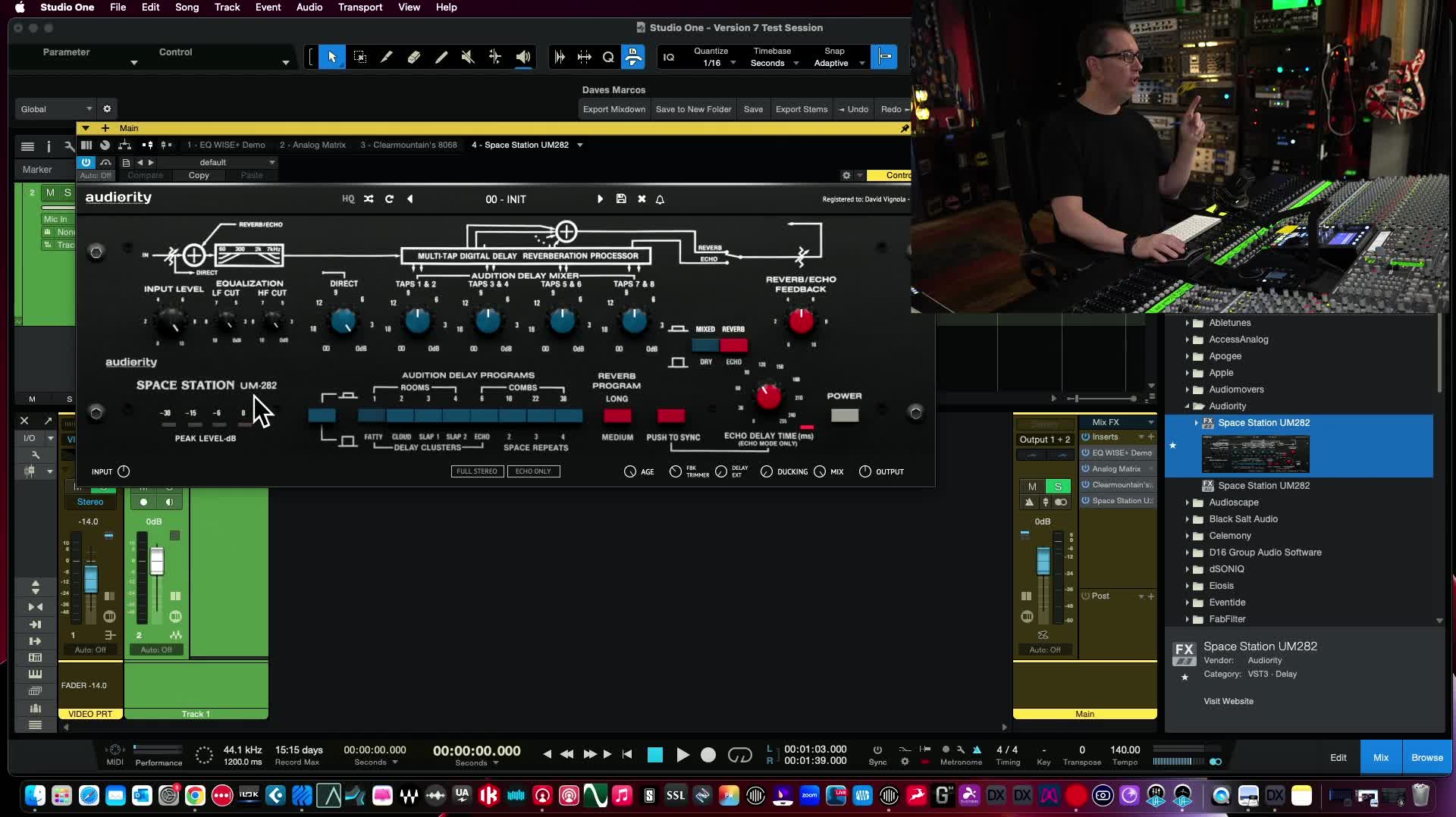
Task: Open the Snap Adaptive dropdown
Action: pos(839,63)
